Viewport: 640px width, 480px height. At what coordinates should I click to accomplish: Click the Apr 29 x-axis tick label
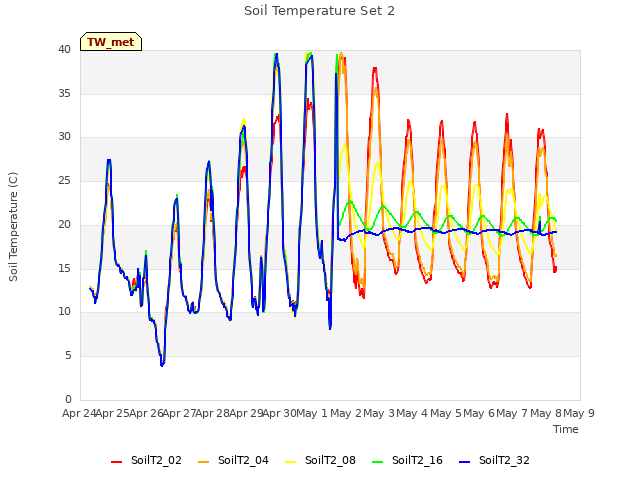click(x=246, y=413)
